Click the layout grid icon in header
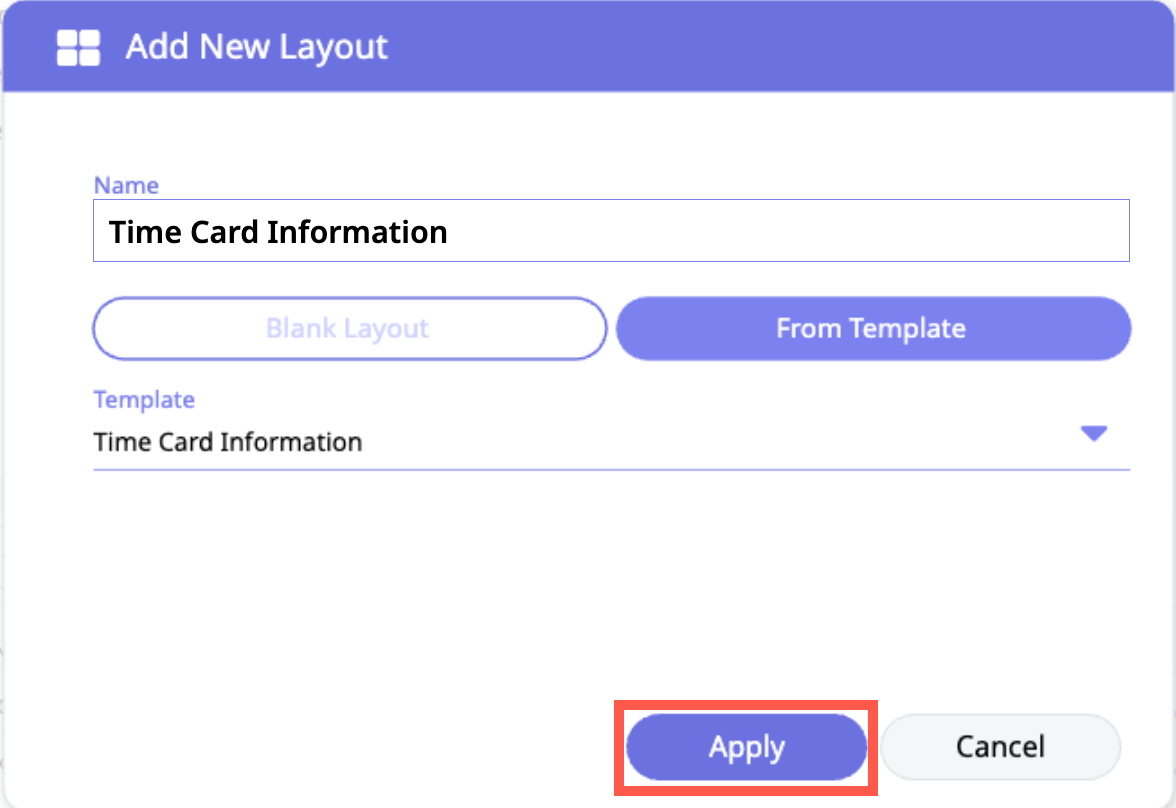 pos(78,47)
